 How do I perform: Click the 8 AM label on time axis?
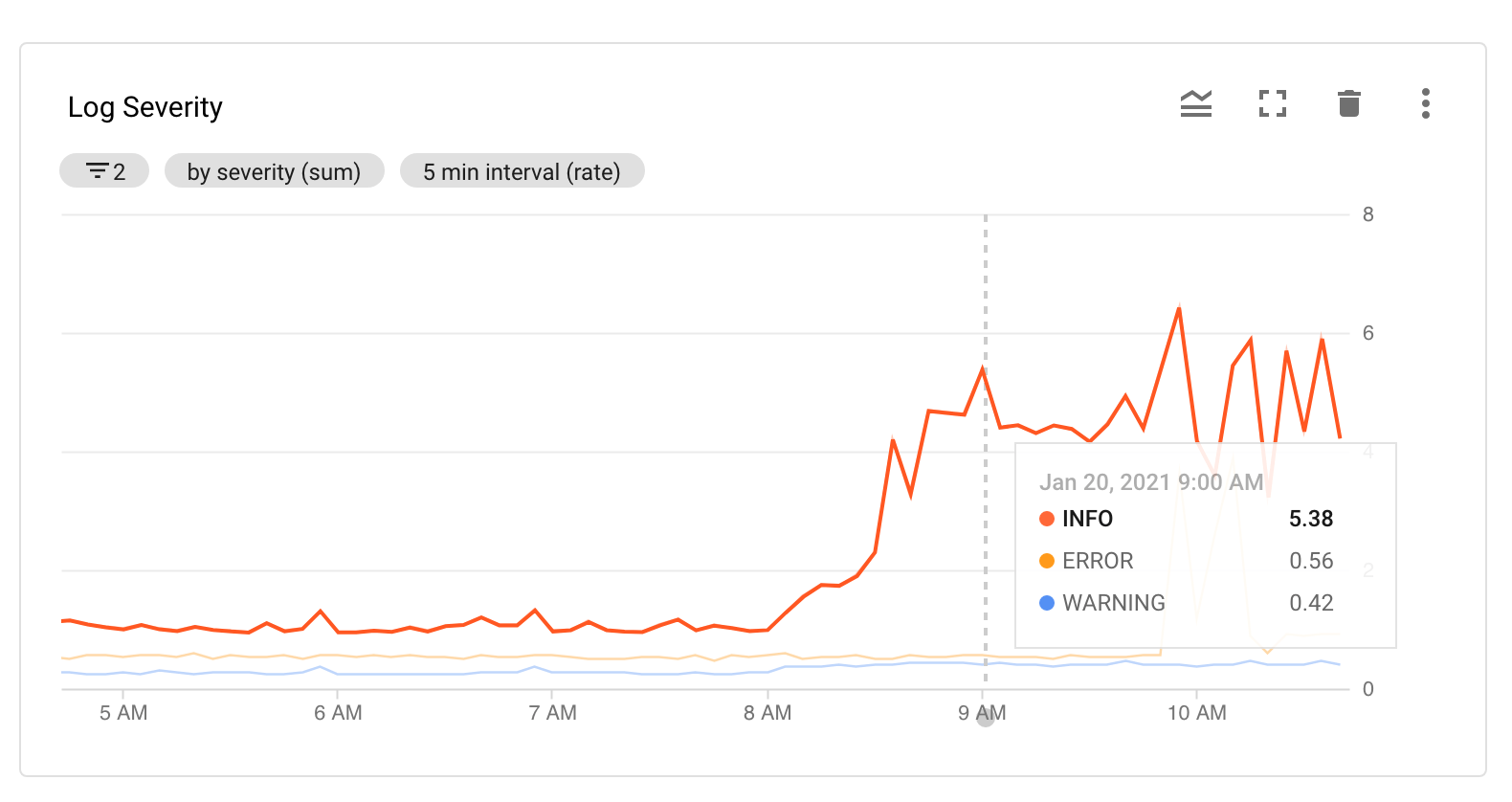[767, 713]
